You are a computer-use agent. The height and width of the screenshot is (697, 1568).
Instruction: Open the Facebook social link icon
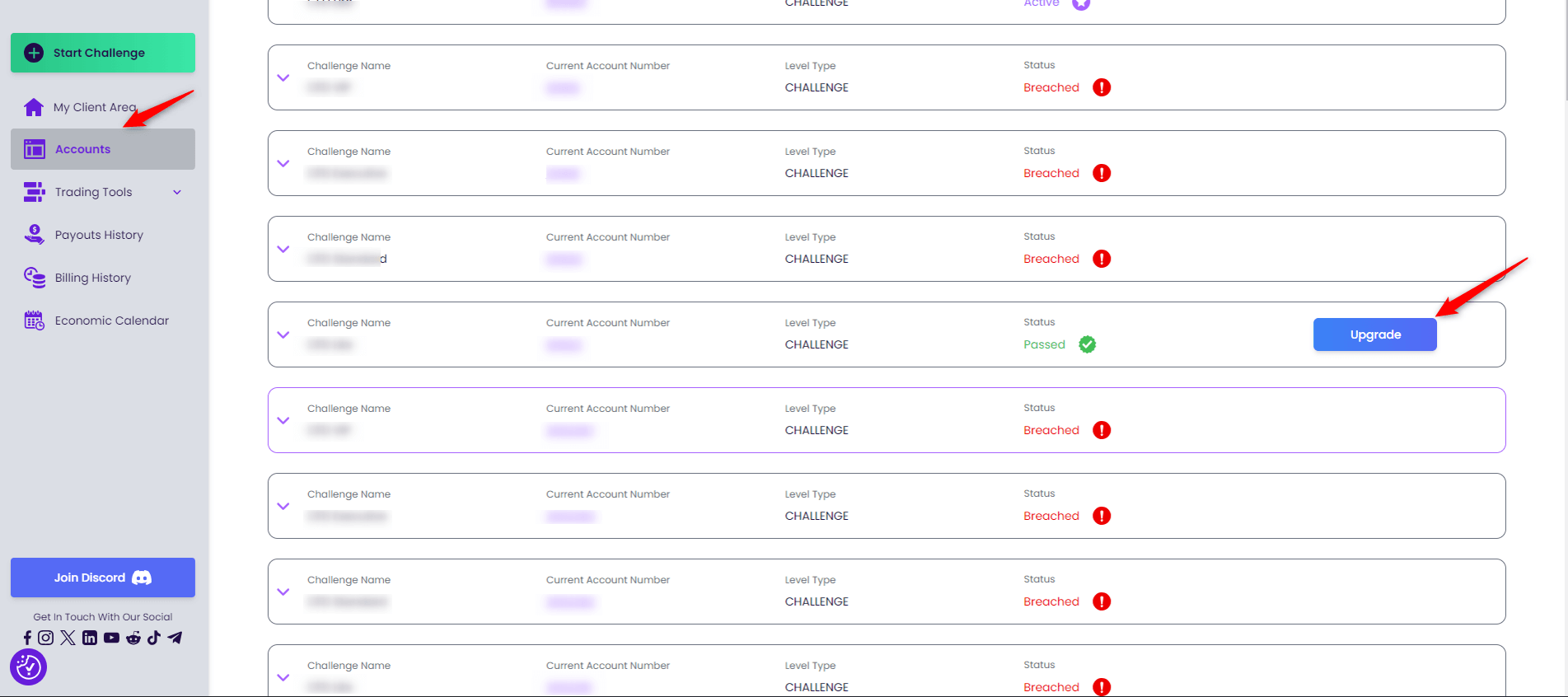27,638
